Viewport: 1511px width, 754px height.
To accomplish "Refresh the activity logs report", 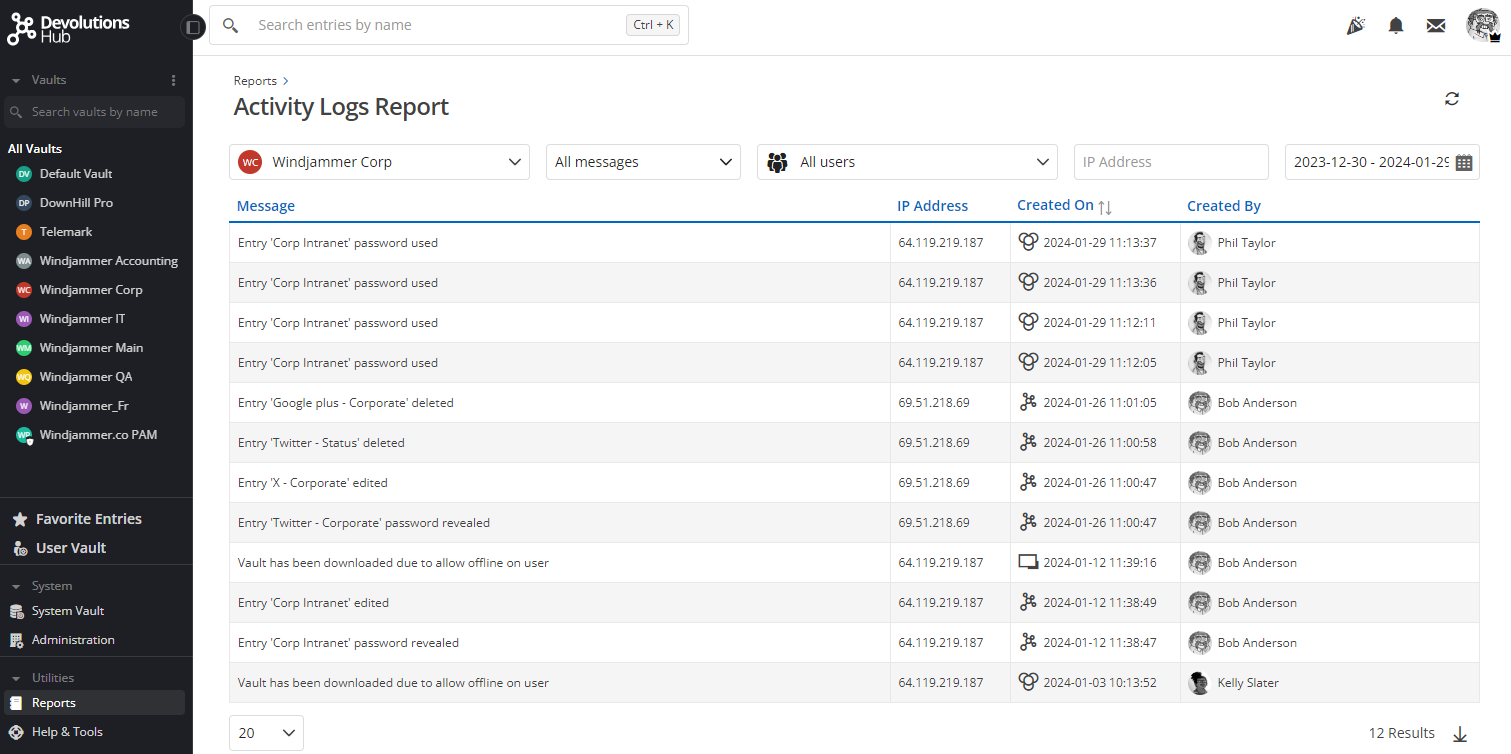I will [1452, 98].
